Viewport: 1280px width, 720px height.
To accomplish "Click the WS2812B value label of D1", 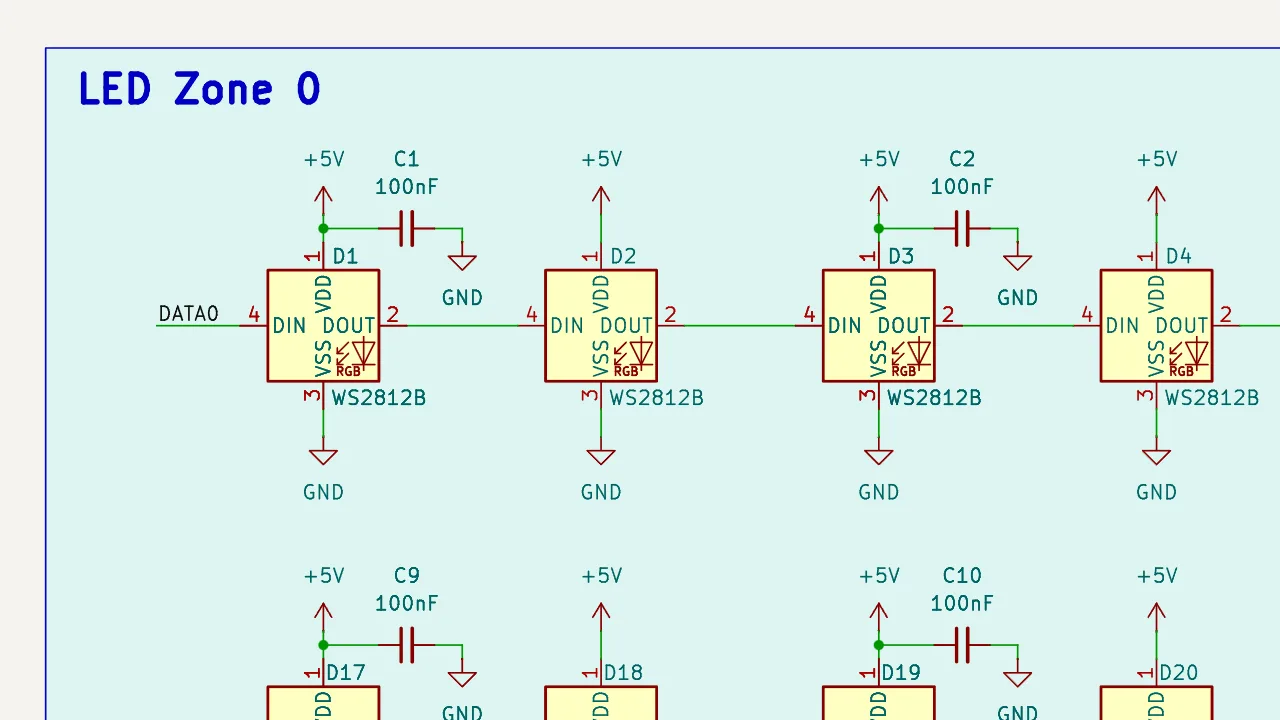I will pyautogui.click(x=379, y=398).
